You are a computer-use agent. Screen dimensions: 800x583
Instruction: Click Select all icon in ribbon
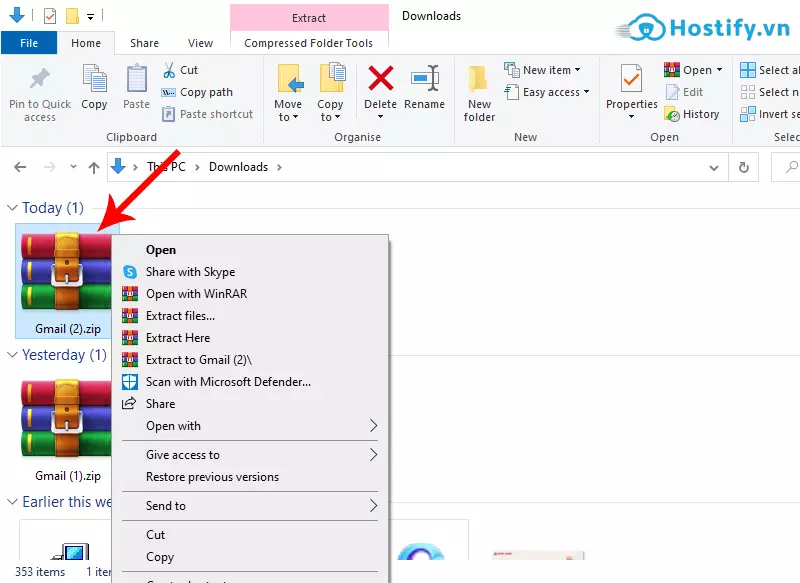click(x=747, y=70)
